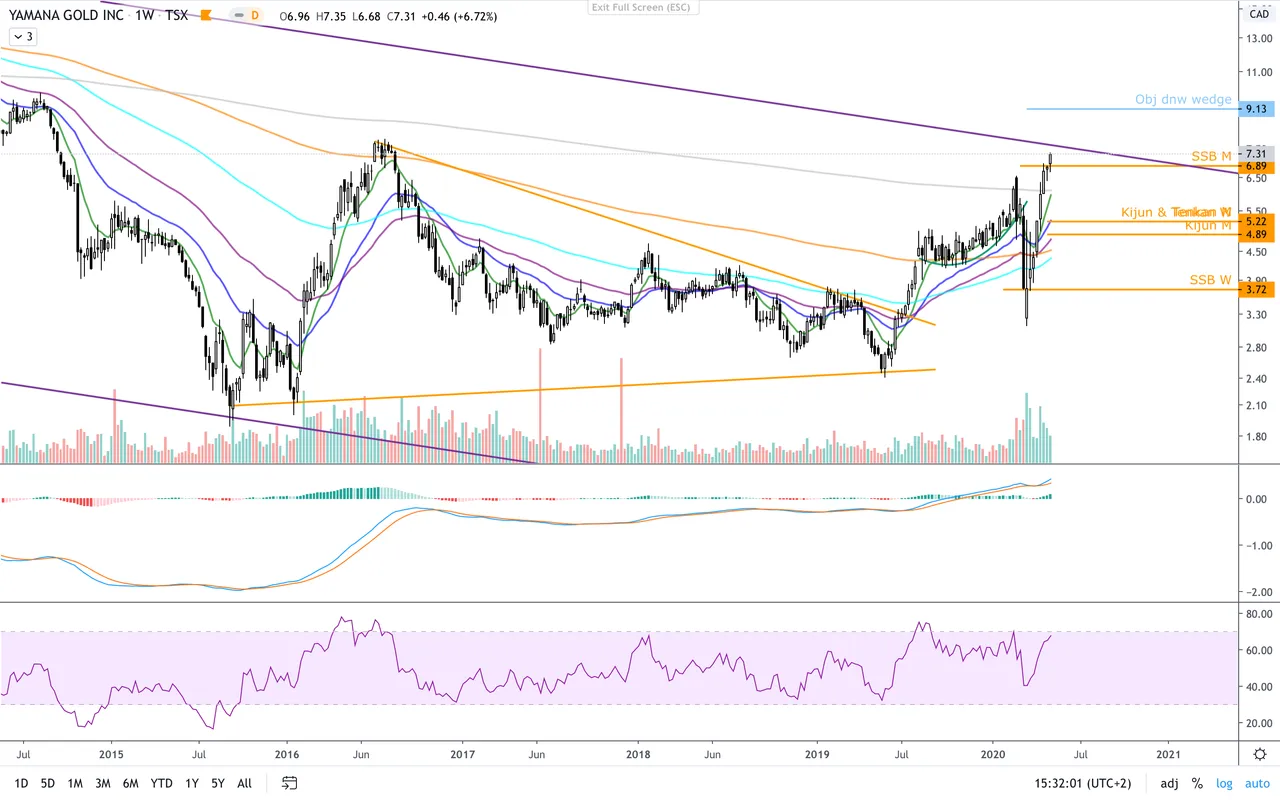Click the O6.96 open value
Image resolution: width=1280 pixels, height=800 pixels.
point(294,17)
